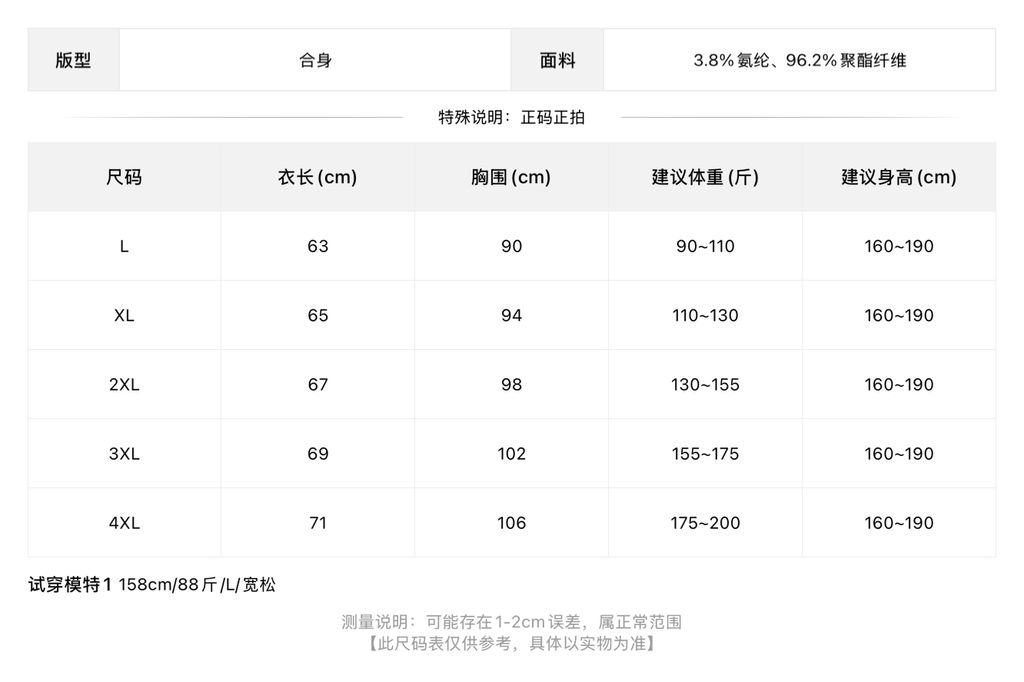The height and width of the screenshot is (682, 1024).
Task: Click the 版型 label cell
Action: pos(73,60)
